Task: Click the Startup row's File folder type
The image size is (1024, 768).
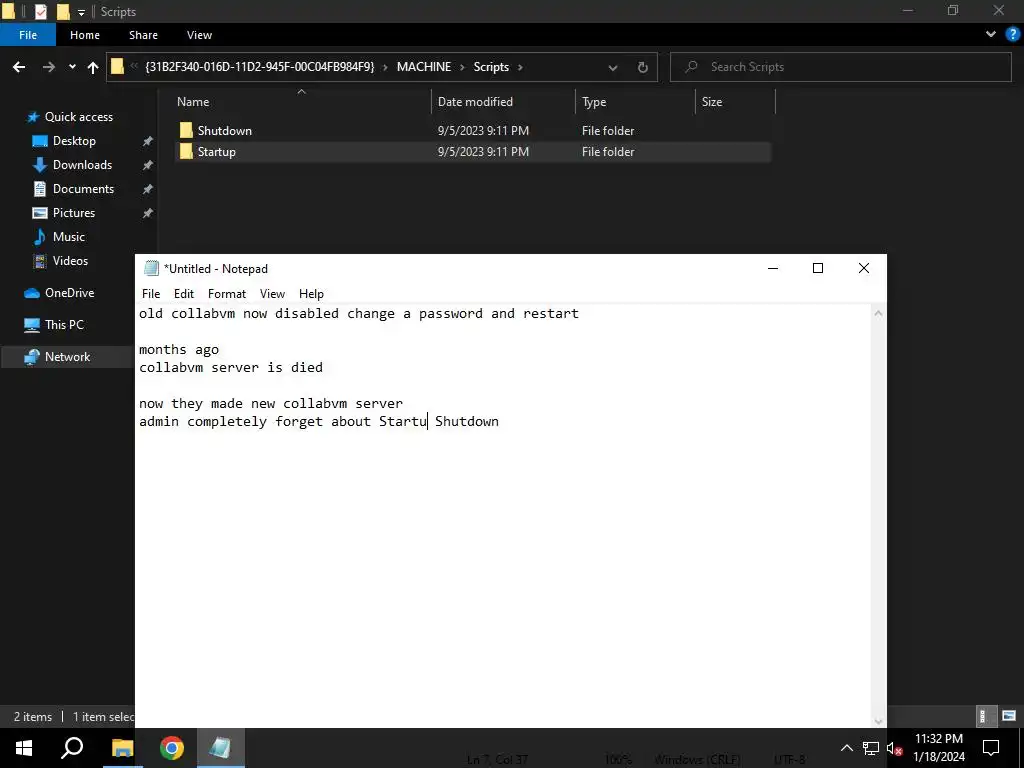Action: pos(607,152)
